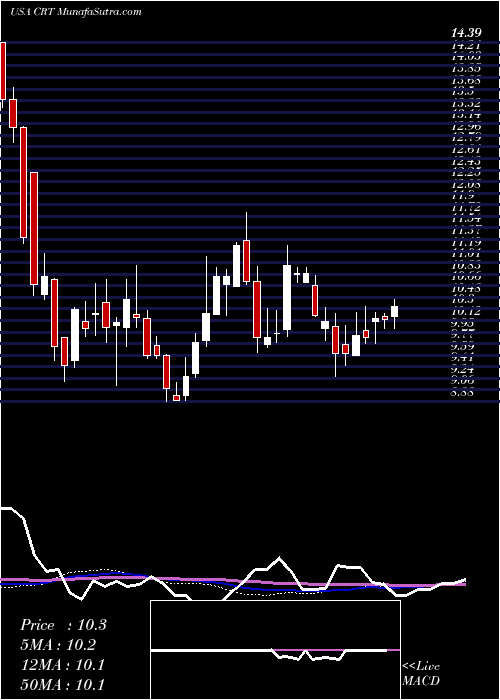Select the 12.61 price axis label
This screenshot has height=700, width=500.
coord(467,150)
